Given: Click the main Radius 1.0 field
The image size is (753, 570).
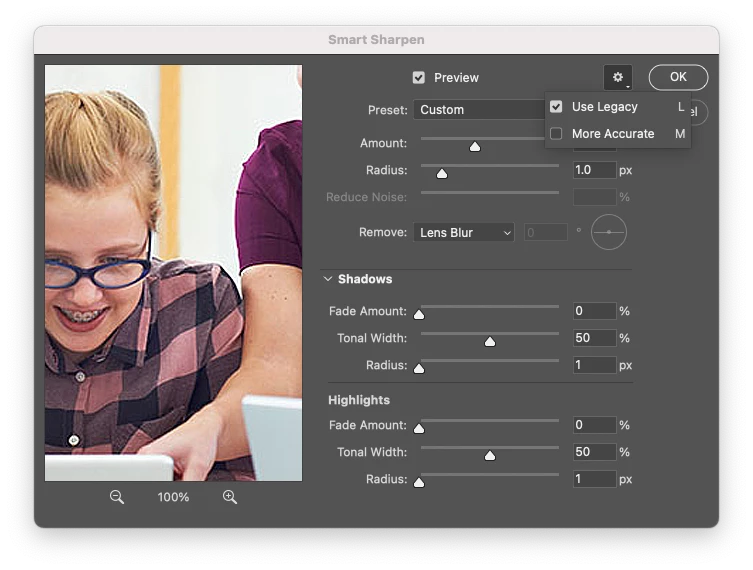Looking at the screenshot, I should coord(595,170).
